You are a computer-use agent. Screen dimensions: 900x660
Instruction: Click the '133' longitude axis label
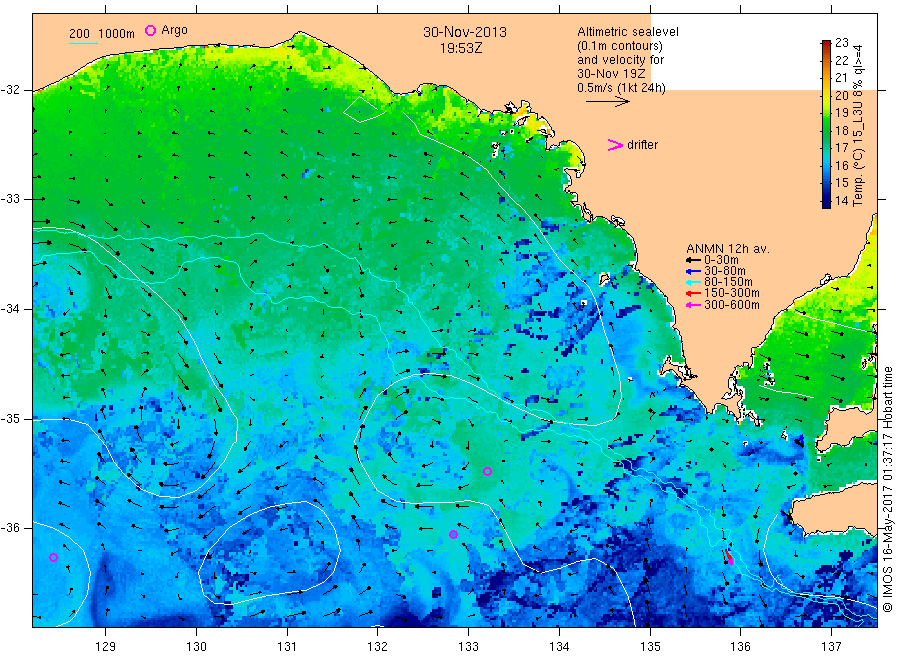(468, 646)
